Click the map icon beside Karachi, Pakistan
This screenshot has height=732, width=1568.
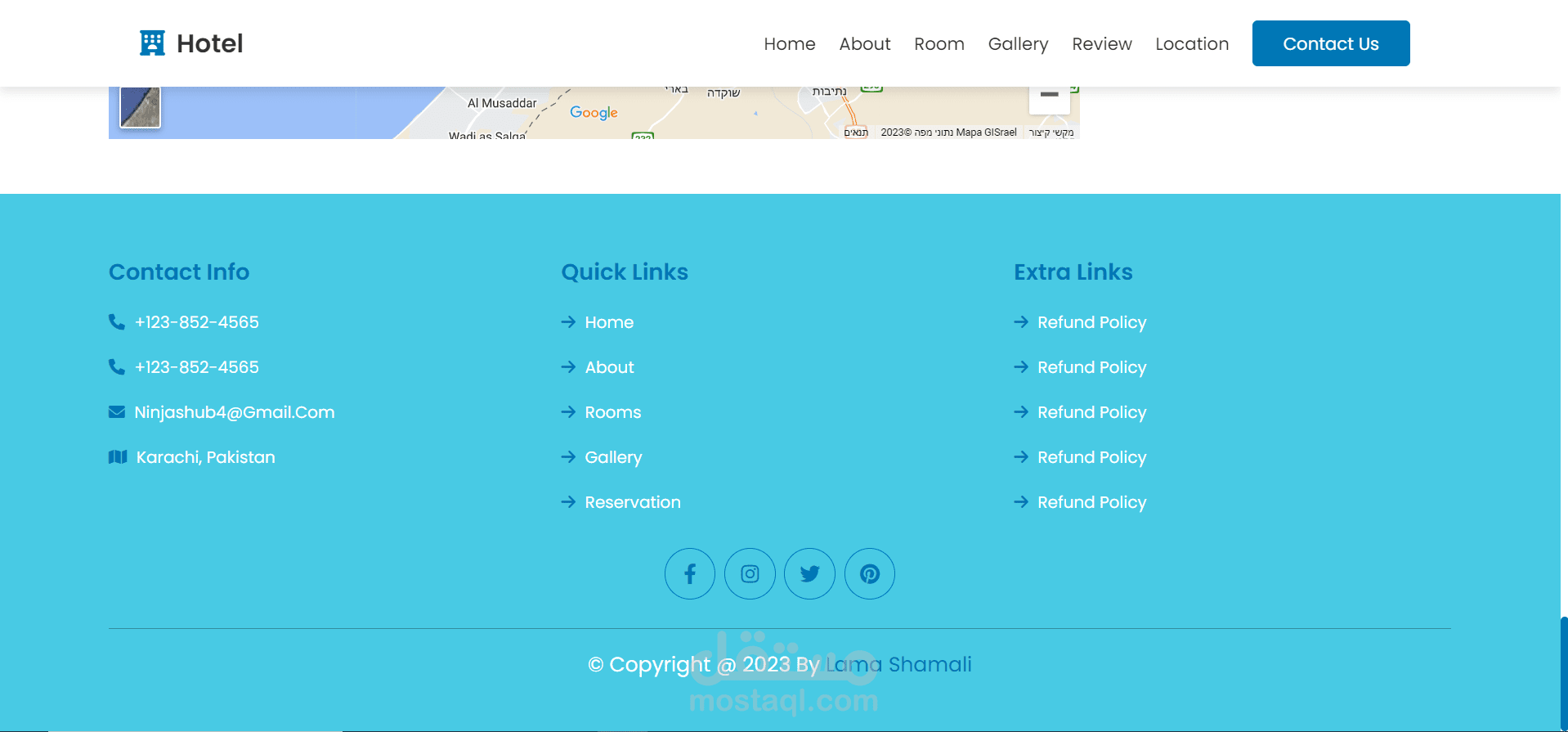click(118, 457)
